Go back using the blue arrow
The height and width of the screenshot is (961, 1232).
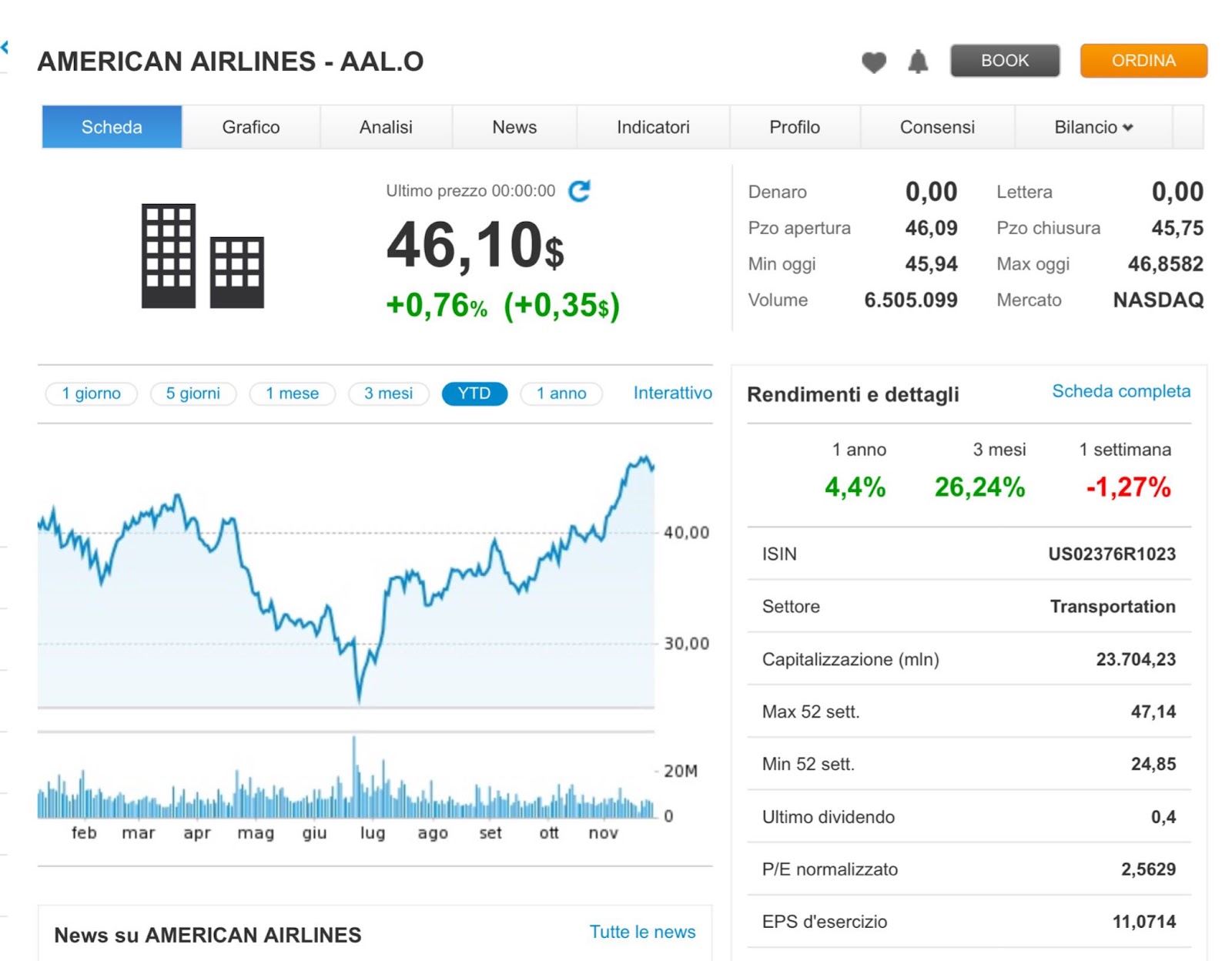click(x=5, y=48)
